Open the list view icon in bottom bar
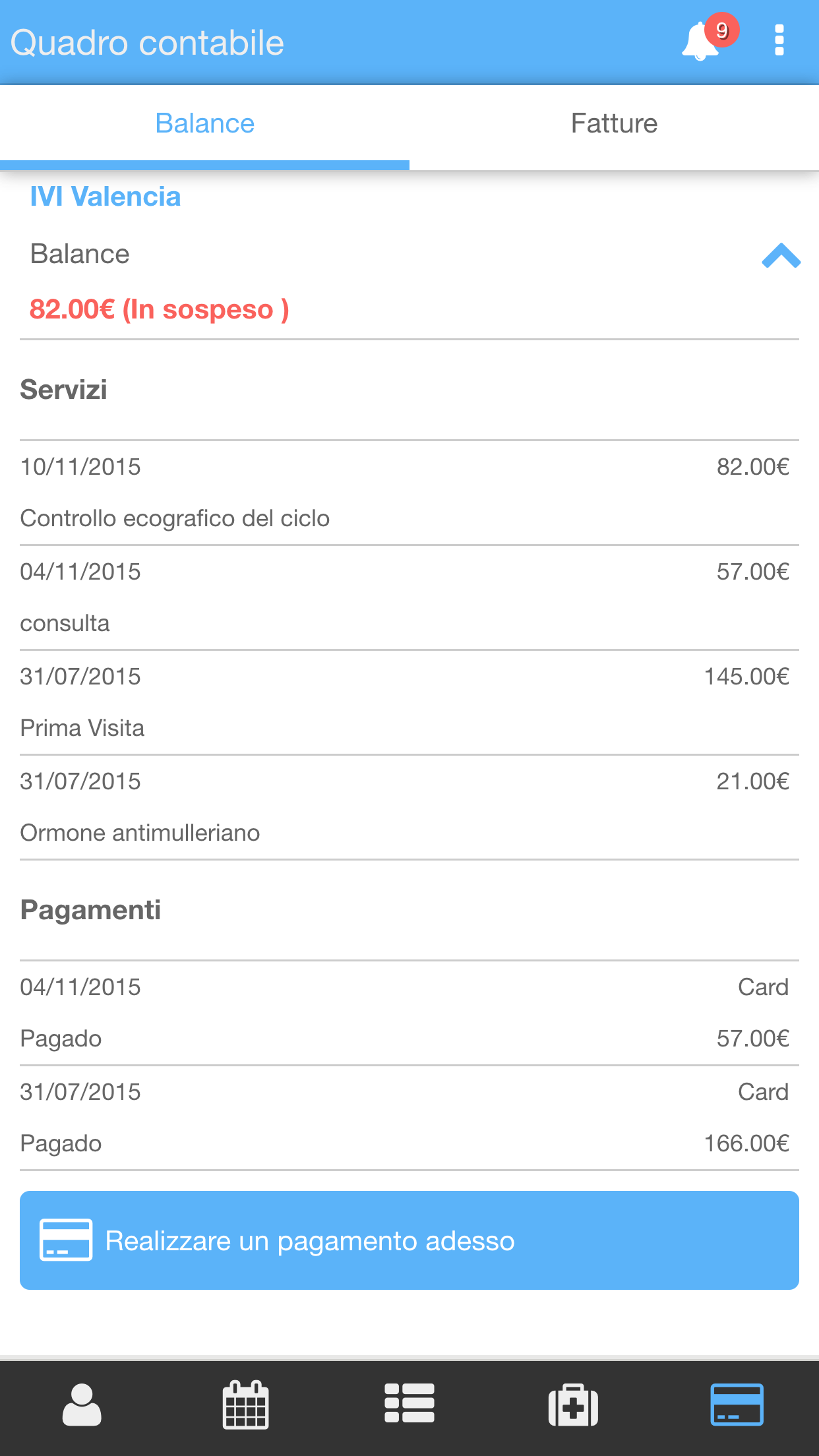This screenshot has height=1456, width=819. tap(409, 1403)
